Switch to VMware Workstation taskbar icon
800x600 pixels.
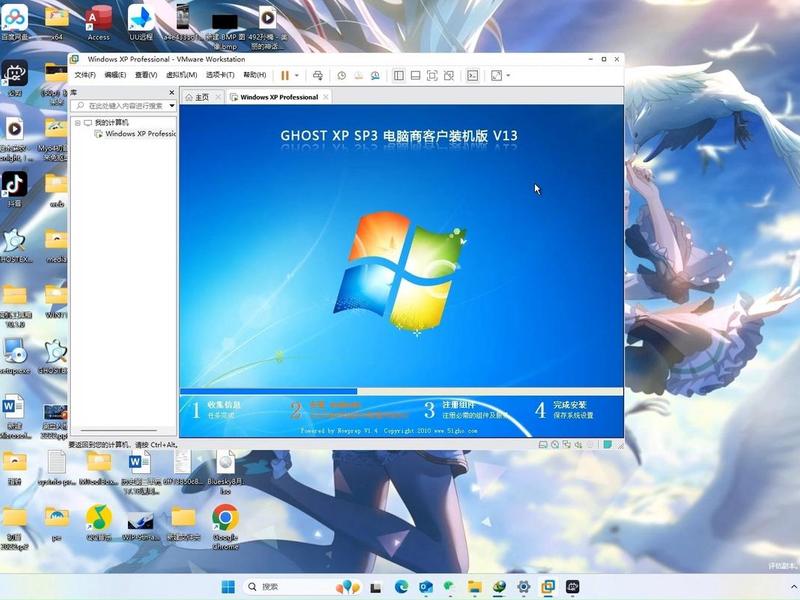[548, 587]
